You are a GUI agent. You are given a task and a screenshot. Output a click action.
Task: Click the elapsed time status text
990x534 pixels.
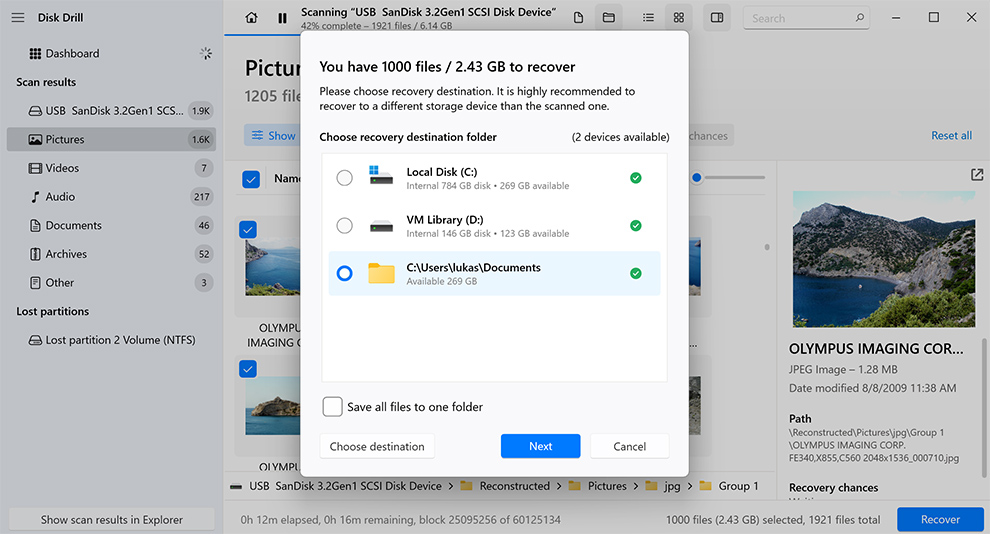tap(400, 520)
